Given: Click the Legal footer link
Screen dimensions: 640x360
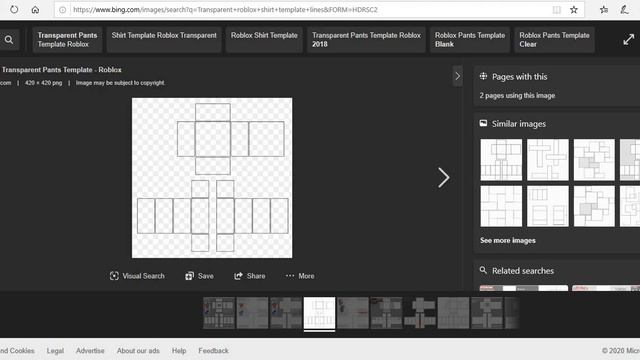Looking at the screenshot, I should click(55, 351).
